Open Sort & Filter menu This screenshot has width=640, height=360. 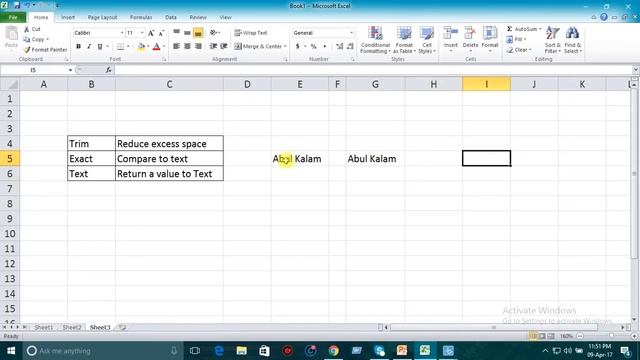click(553, 40)
